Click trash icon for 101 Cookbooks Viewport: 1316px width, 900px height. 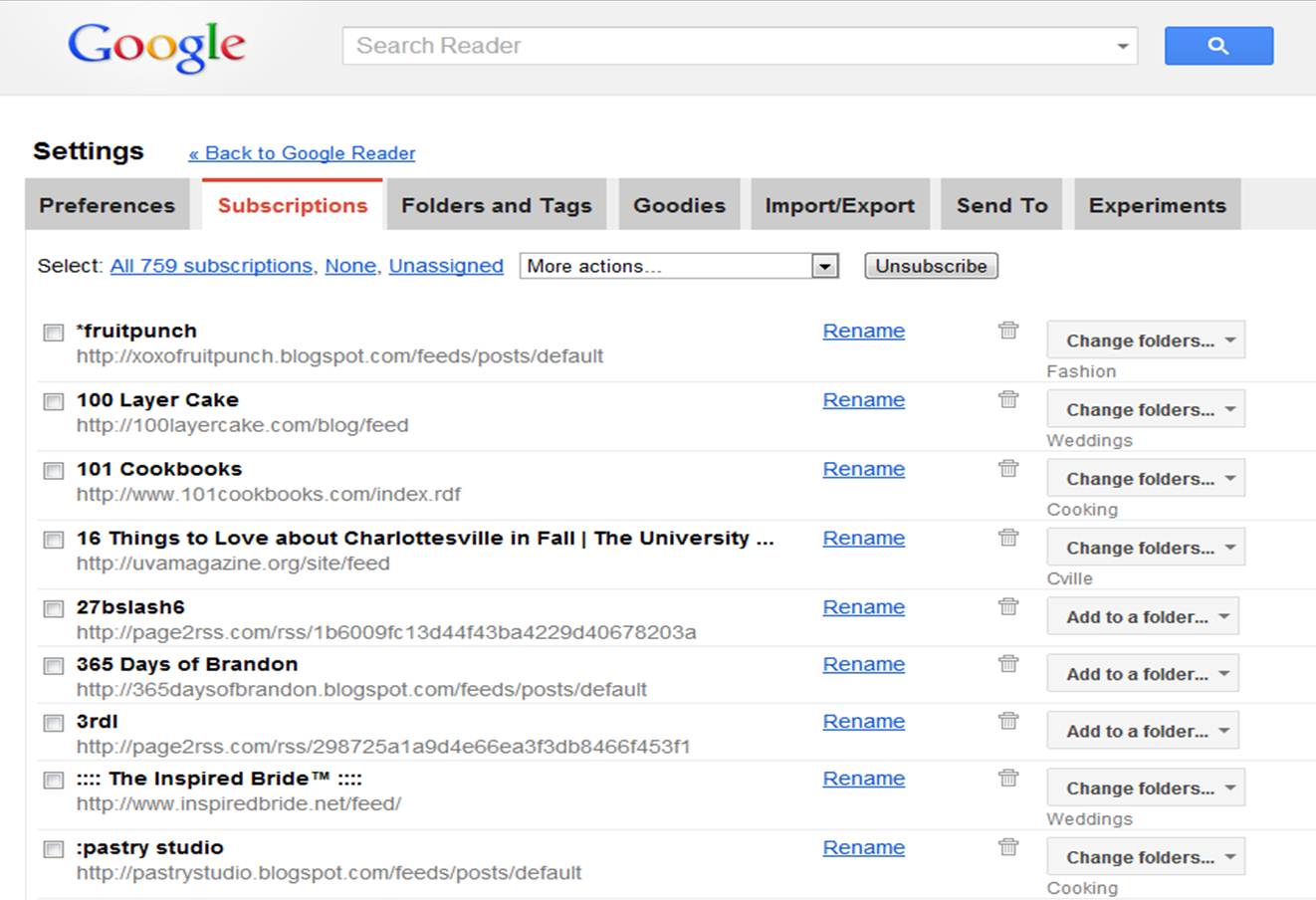[1008, 468]
